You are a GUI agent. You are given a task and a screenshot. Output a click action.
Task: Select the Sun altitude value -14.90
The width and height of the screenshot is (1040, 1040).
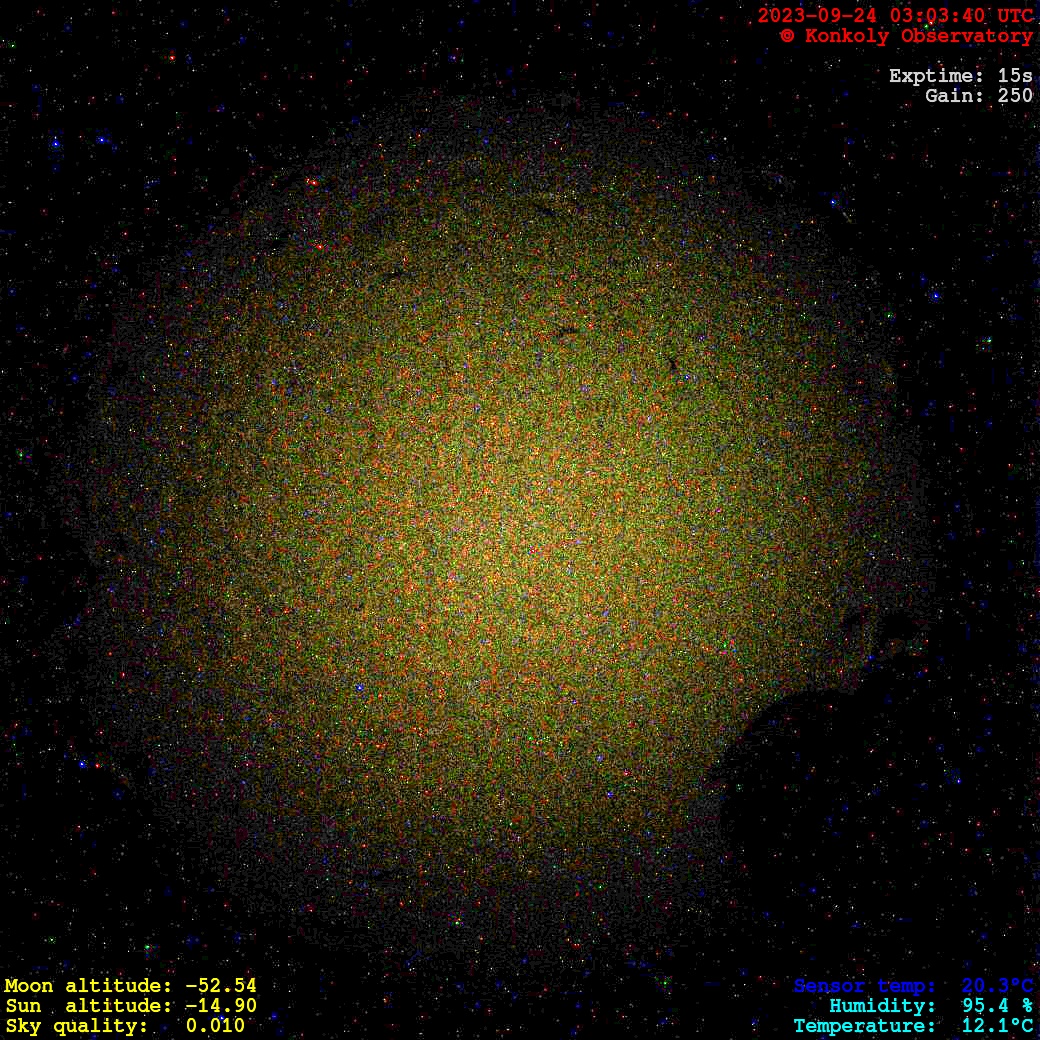pyautogui.click(x=220, y=1006)
